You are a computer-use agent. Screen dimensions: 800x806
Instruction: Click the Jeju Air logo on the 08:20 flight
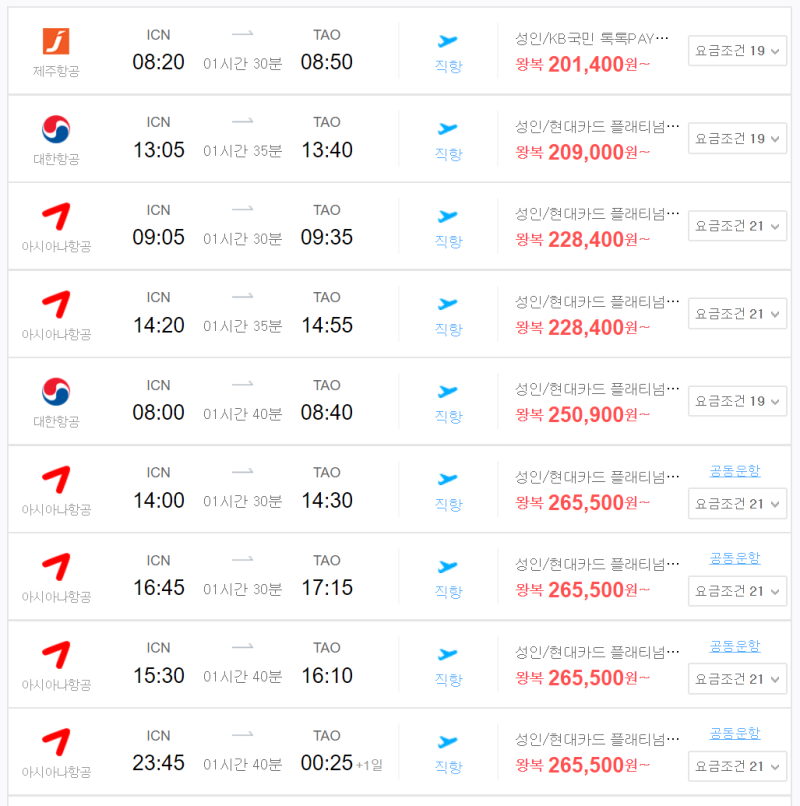click(x=56, y=41)
